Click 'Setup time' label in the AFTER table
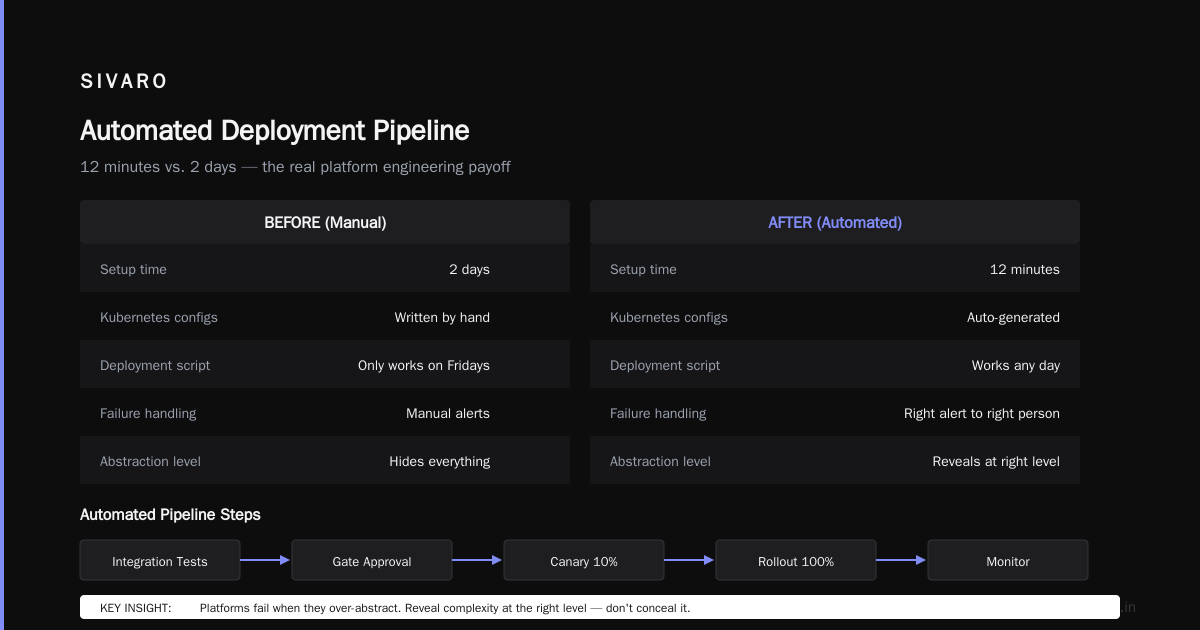Image resolution: width=1200 pixels, height=630 pixels. point(643,269)
